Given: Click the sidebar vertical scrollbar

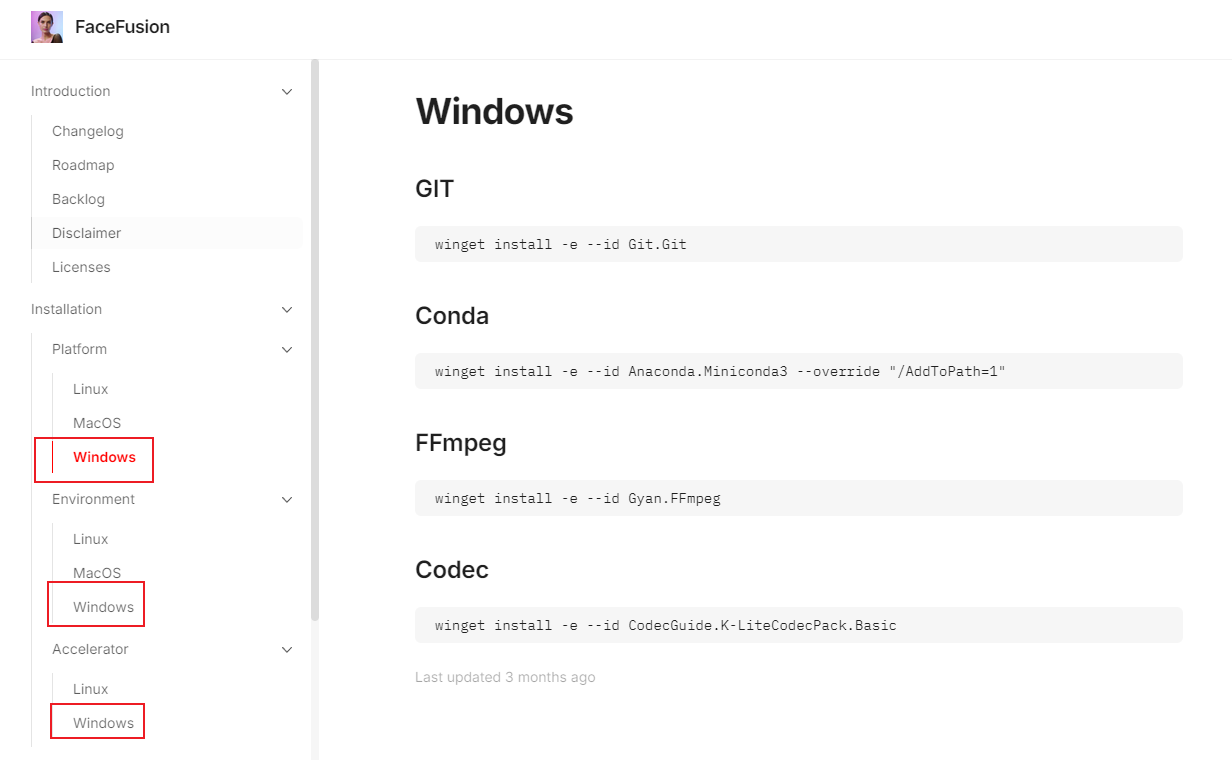Looking at the screenshot, I should (x=315, y=340).
